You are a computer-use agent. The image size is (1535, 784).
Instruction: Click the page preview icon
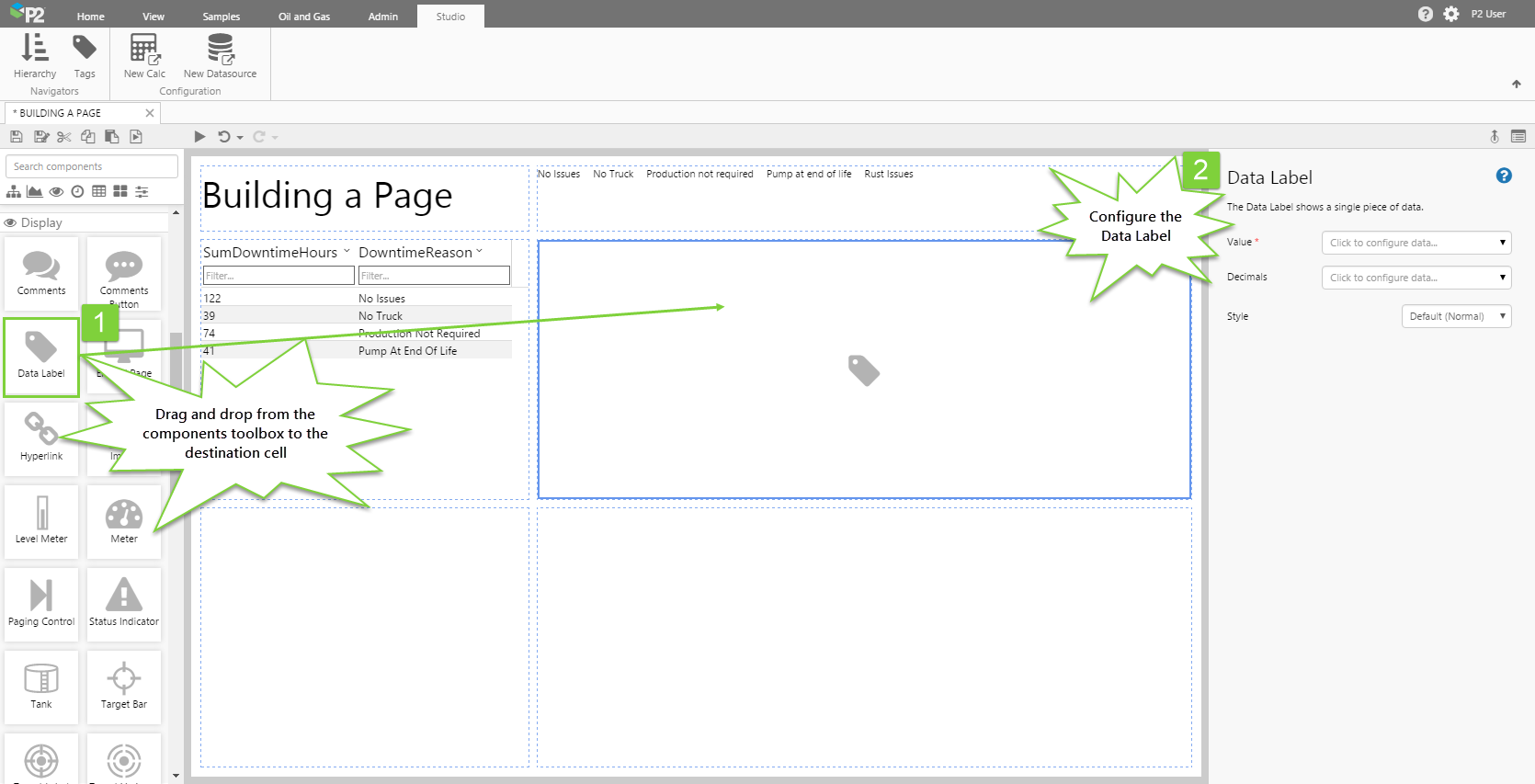(136, 137)
